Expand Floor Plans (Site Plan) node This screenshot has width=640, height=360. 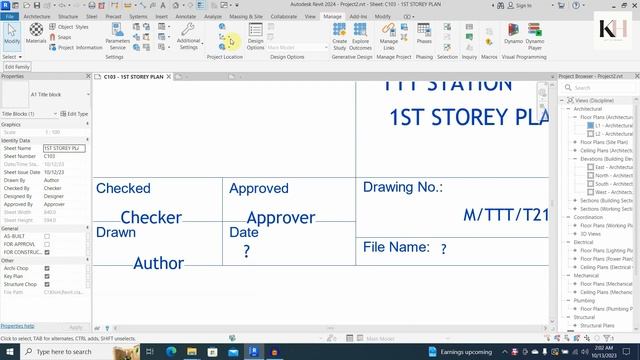(575, 142)
